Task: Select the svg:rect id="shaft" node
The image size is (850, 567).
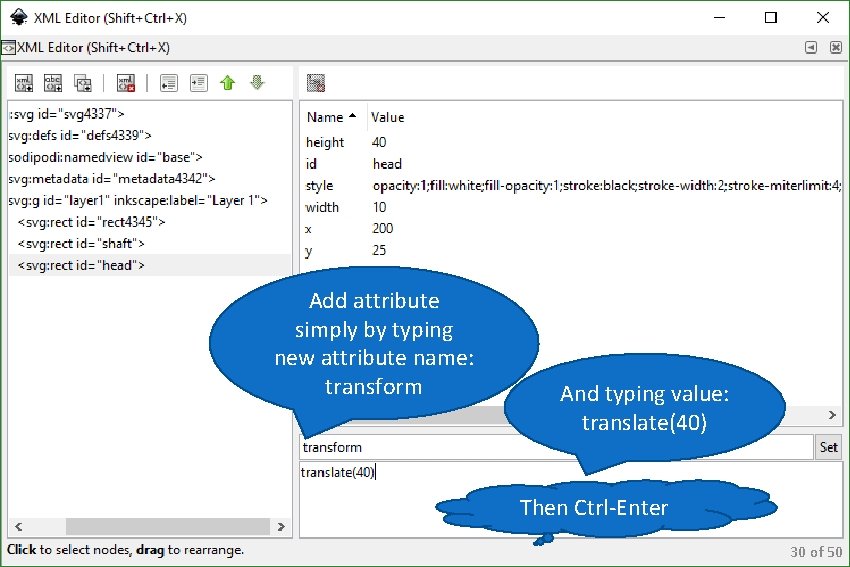Action: point(81,243)
